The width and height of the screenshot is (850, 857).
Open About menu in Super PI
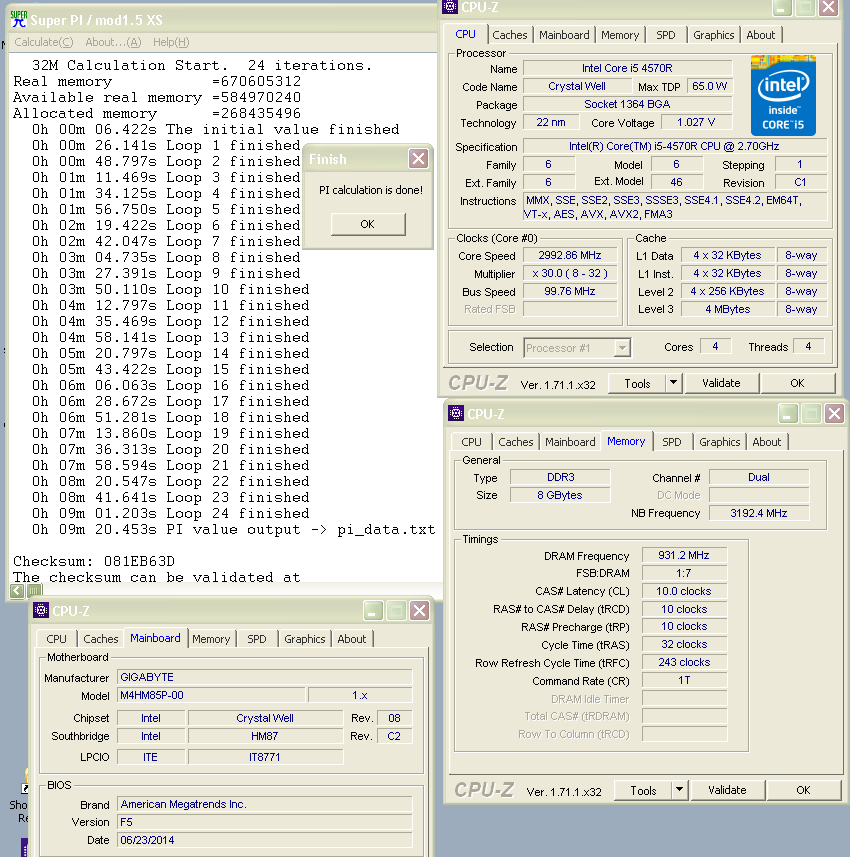(113, 42)
